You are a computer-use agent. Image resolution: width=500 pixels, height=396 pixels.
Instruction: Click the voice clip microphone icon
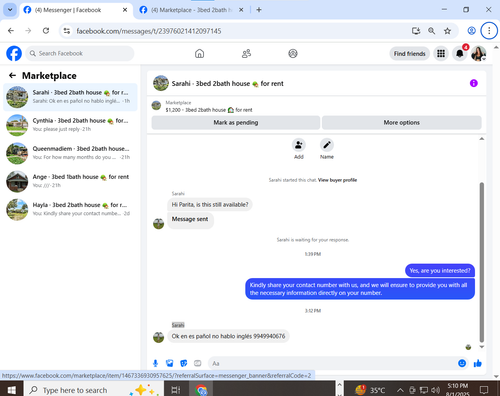[x=155, y=363]
